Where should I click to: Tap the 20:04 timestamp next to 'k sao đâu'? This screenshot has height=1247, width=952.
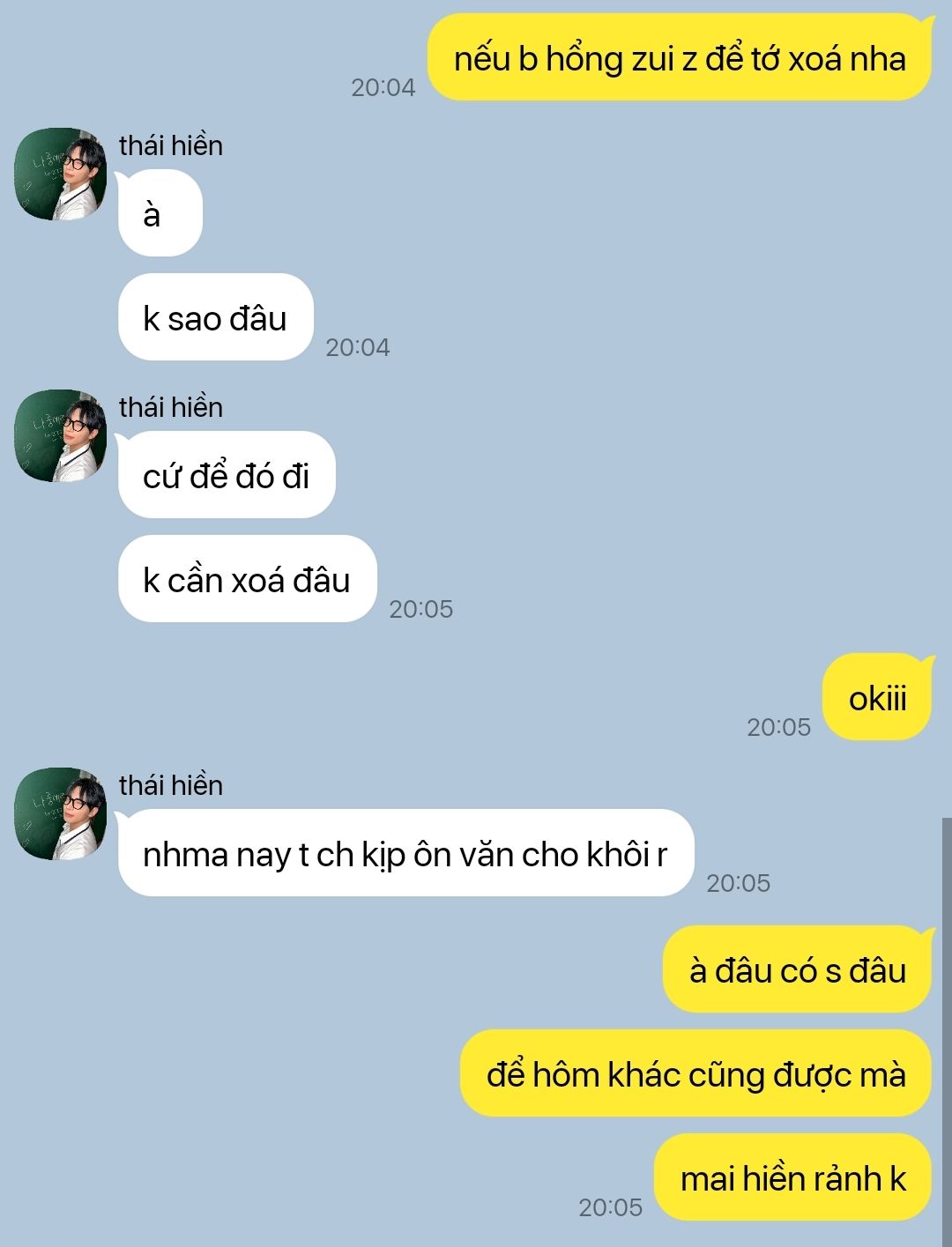358,347
